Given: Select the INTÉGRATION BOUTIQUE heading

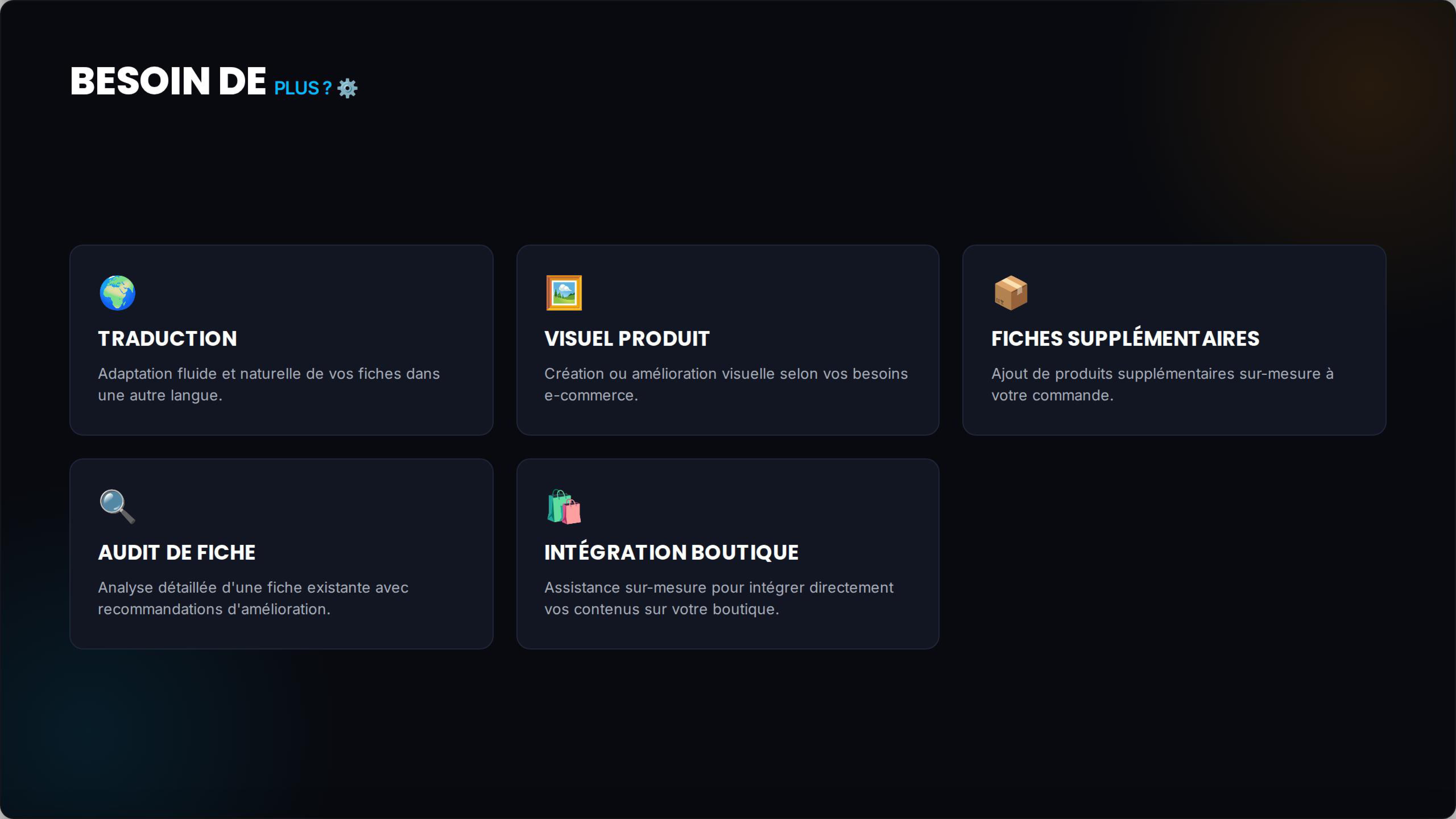Looking at the screenshot, I should coord(672,551).
